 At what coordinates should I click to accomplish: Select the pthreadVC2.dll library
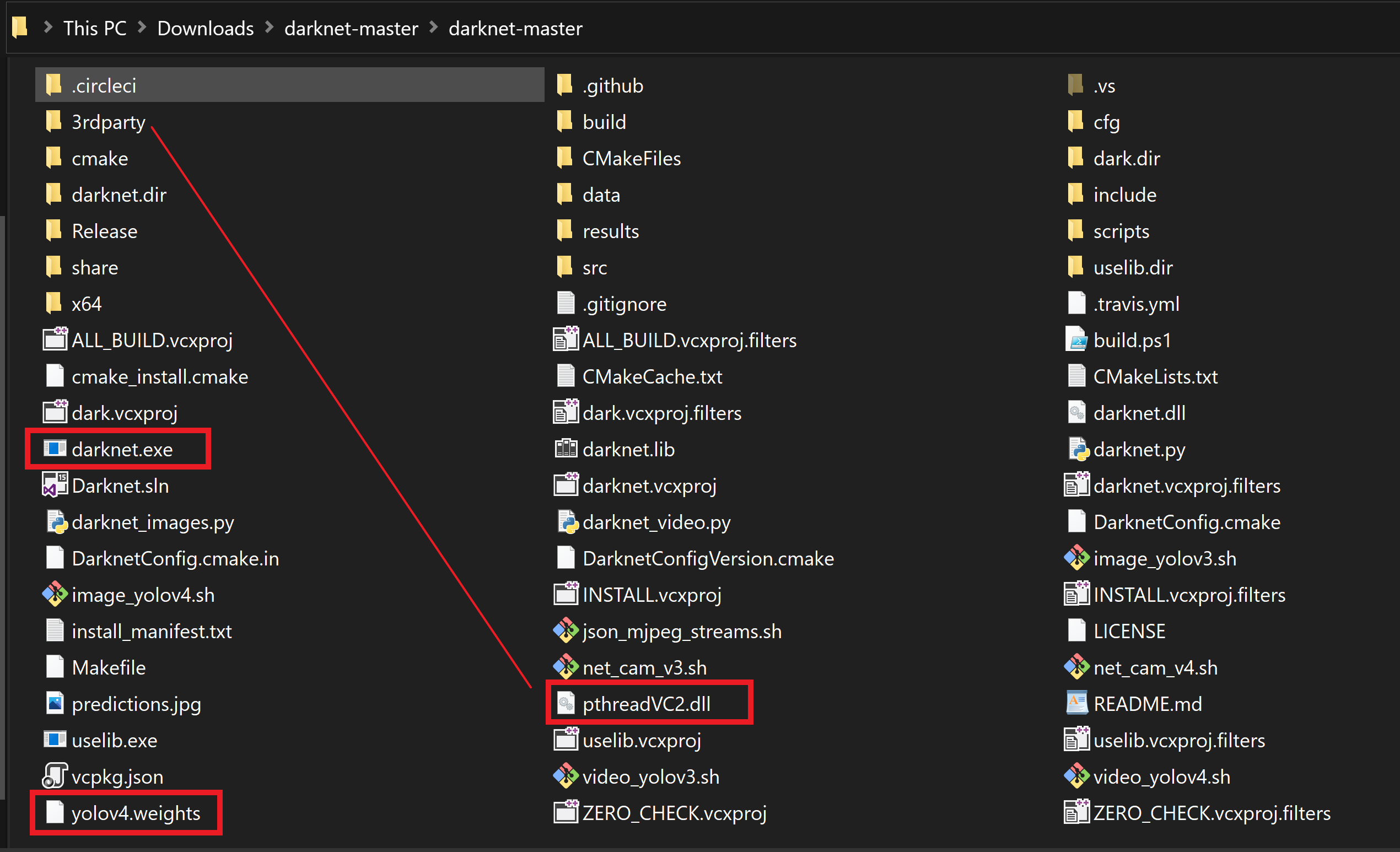647,704
